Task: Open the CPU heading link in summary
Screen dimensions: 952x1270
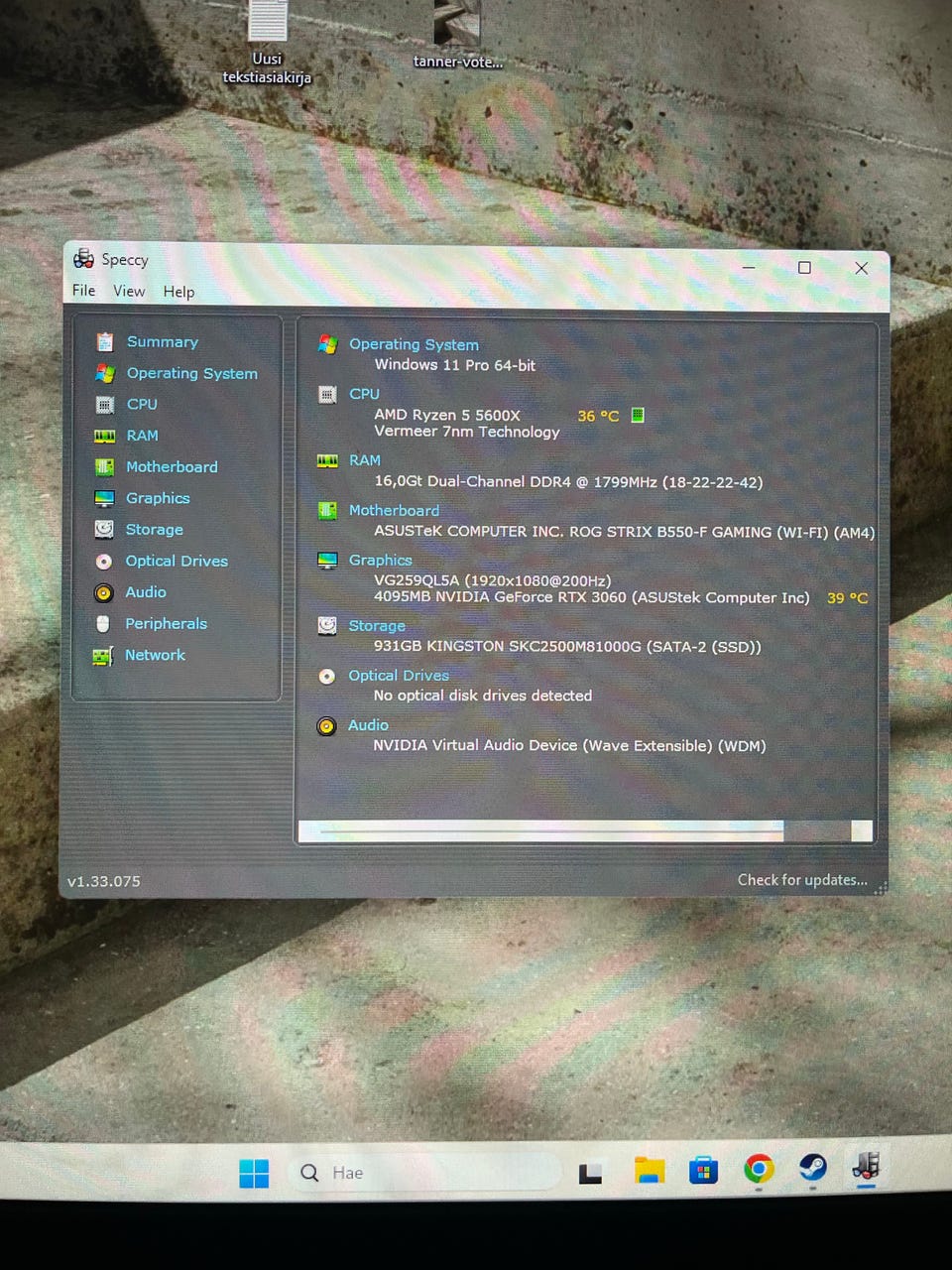Action: pos(364,394)
